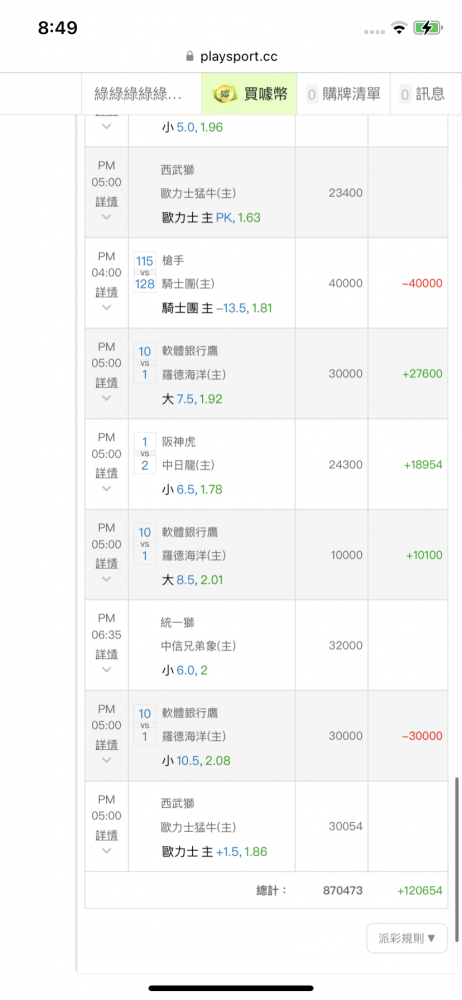Click 詳情 link of 歐力士 主 PK row
The image size is (462, 1000).
(107, 202)
